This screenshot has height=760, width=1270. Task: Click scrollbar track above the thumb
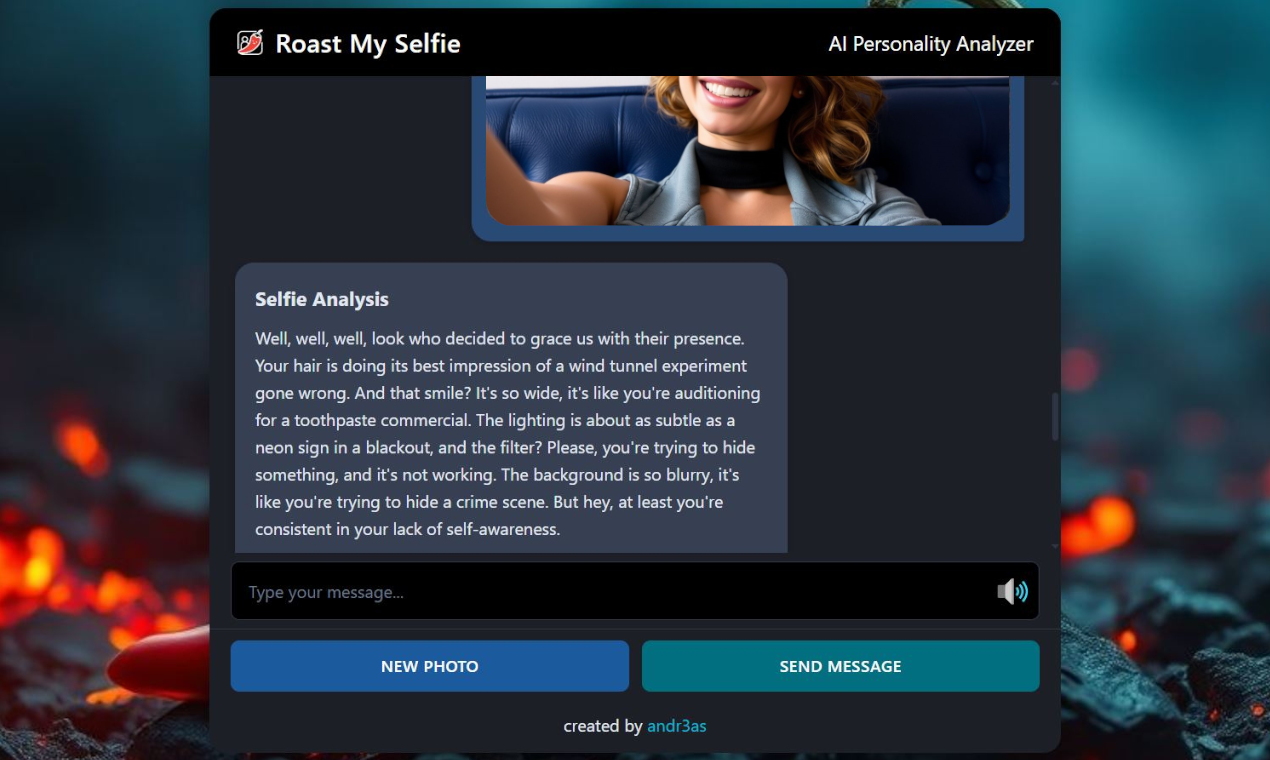(1055, 240)
